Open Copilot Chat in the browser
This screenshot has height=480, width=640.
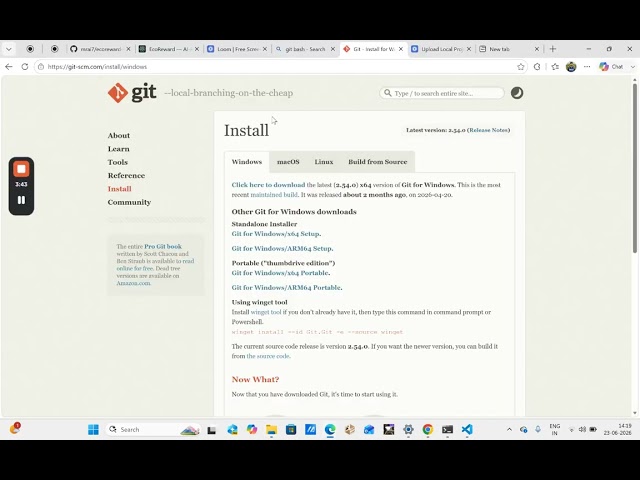[x=611, y=67]
